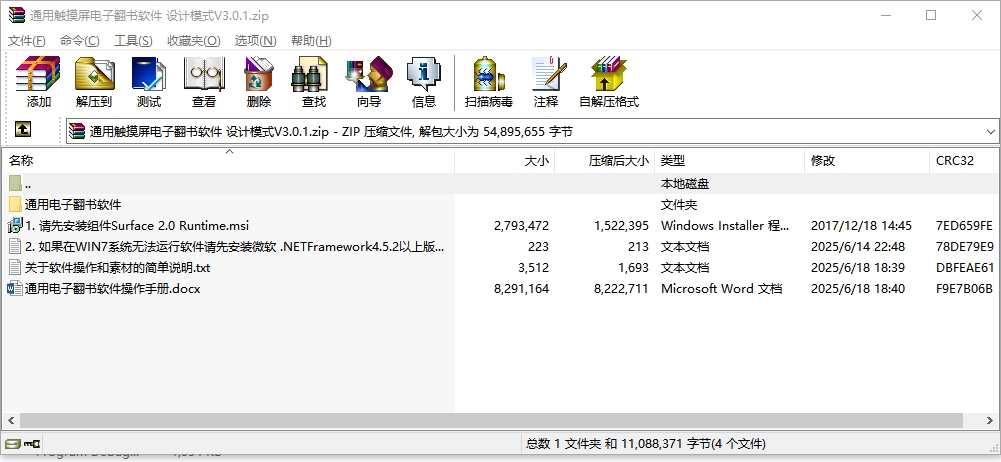Screen dimensions: 1001x462
Task: Click the 测试 (Test) toolbar icon
Action: tap(149, 75)
